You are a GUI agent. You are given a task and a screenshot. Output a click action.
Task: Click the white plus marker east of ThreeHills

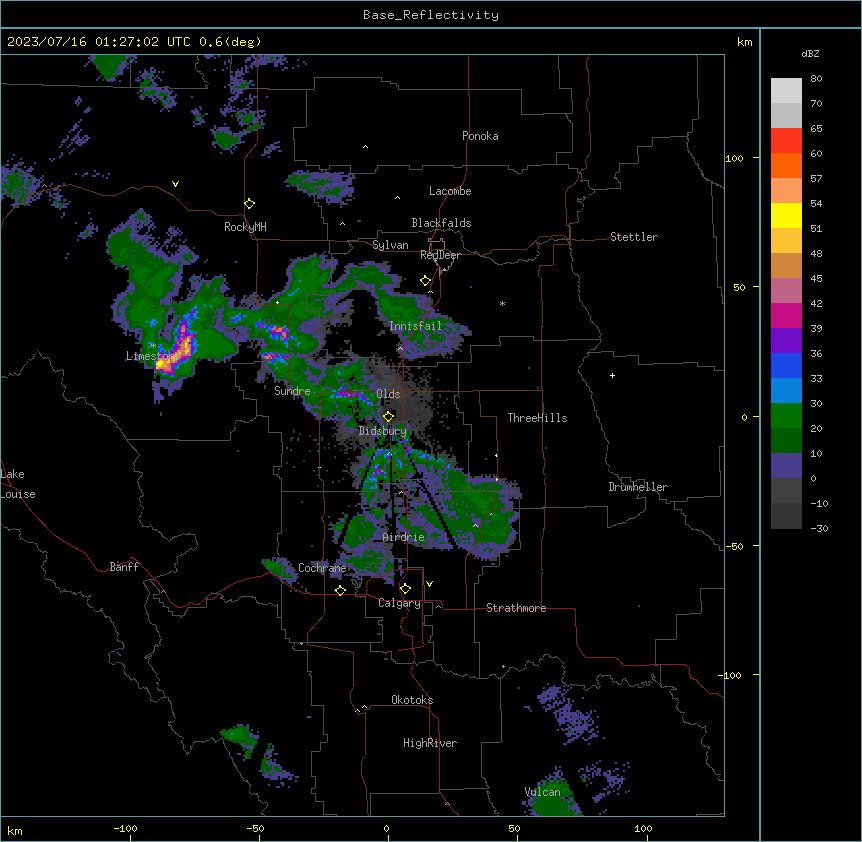pyautogui.click(x=612, y=375)
